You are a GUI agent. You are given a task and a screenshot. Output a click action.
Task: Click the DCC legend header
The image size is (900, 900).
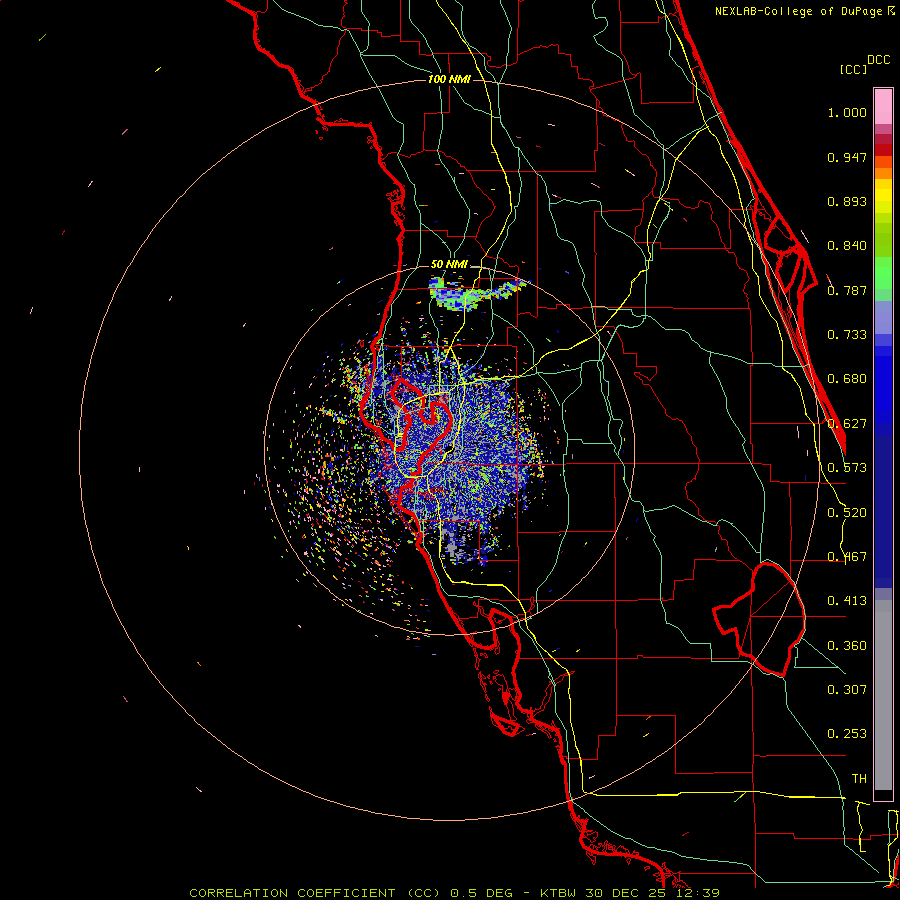click(x=878, y=60)
